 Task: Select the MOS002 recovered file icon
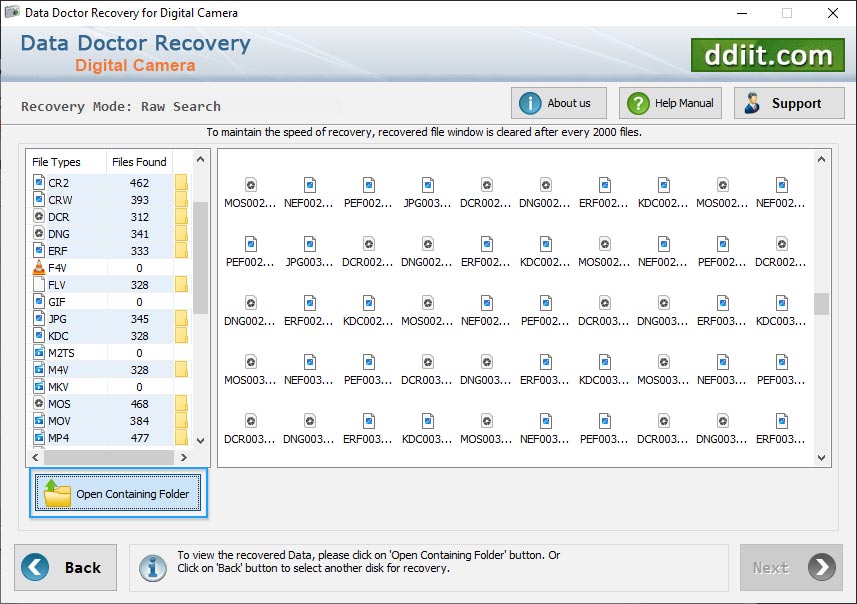coord(249,184)
